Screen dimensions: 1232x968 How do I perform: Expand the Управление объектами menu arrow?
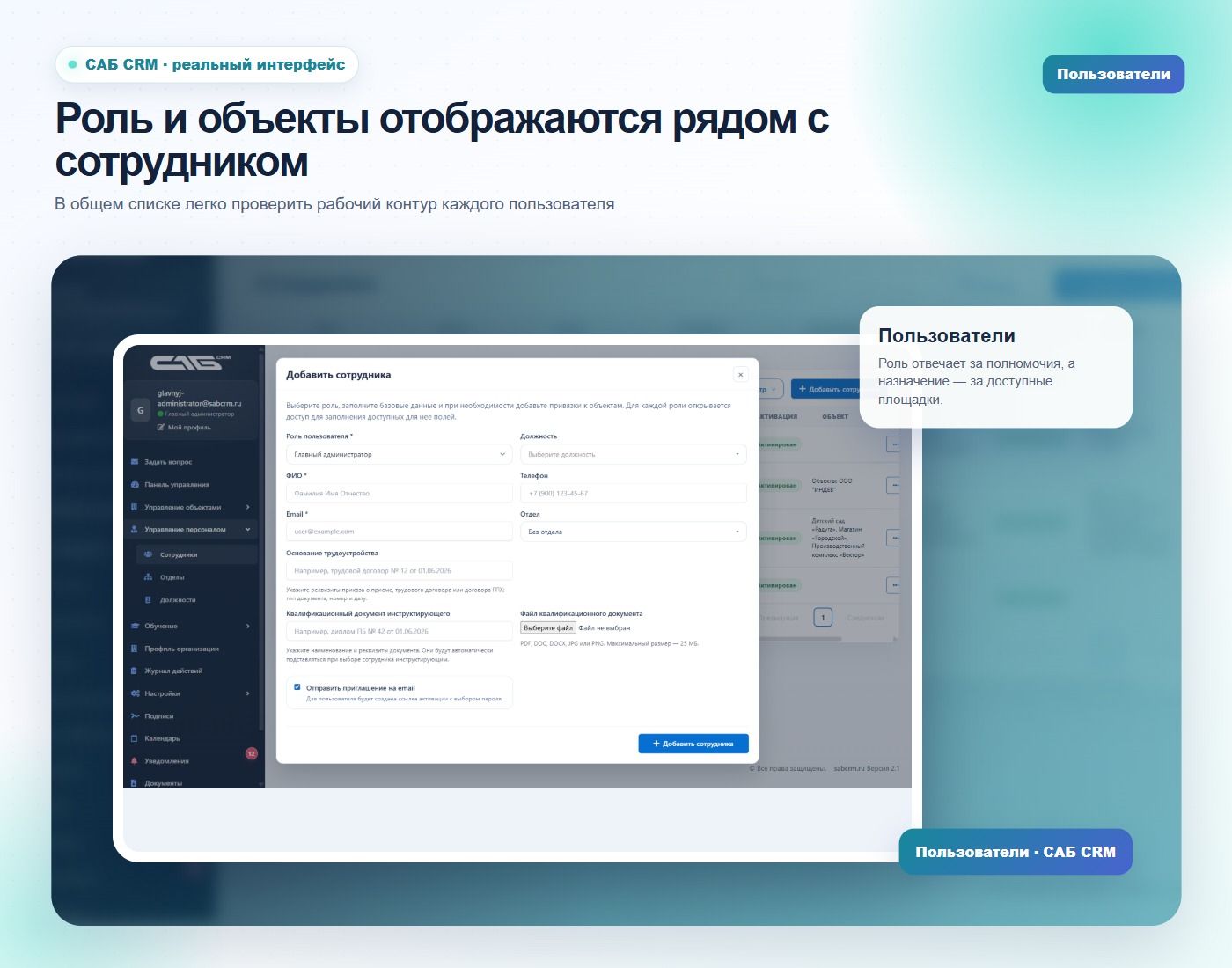[248, 507]
